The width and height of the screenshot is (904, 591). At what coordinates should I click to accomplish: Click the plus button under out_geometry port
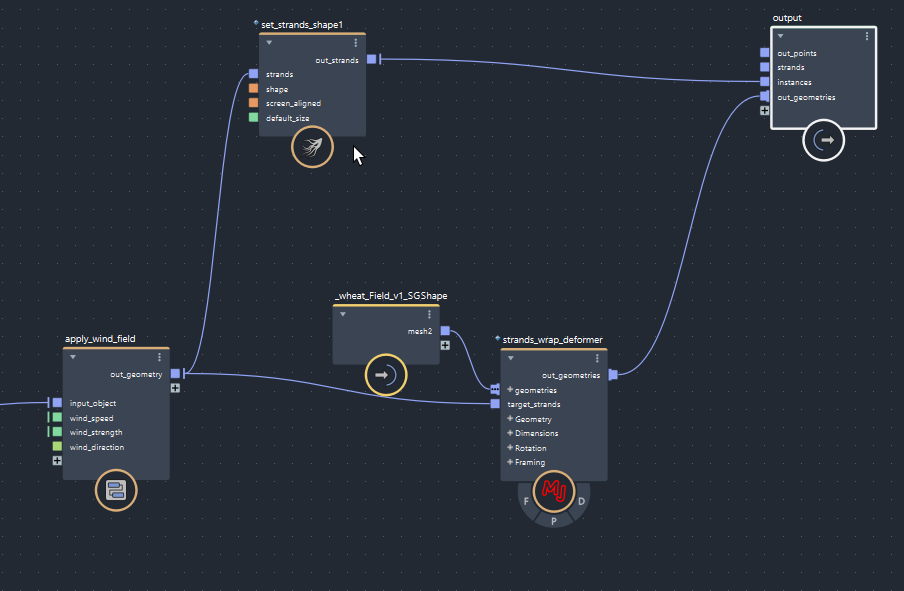click(x=175, y=386)
